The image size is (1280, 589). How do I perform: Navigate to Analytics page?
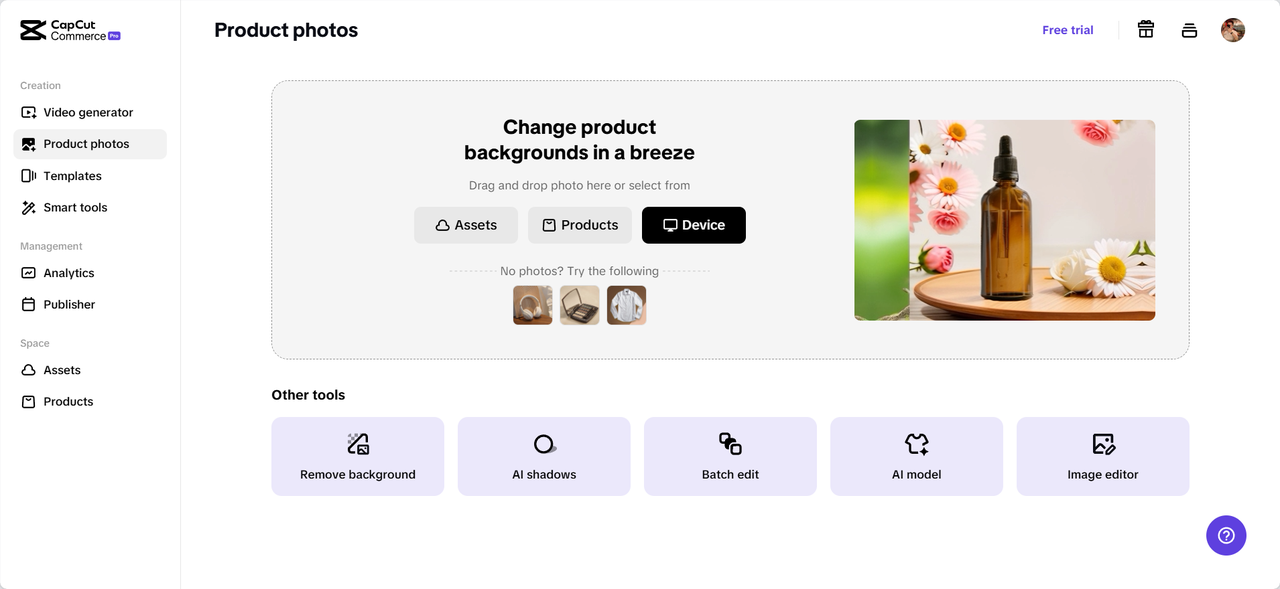tap(69, 273)
